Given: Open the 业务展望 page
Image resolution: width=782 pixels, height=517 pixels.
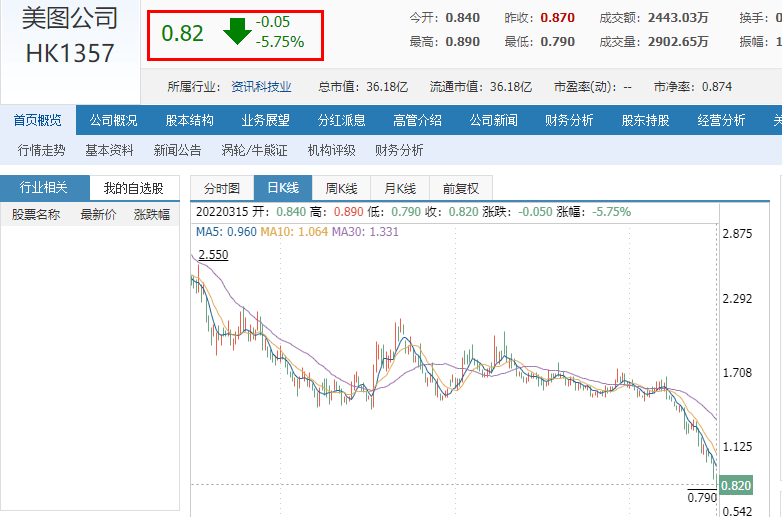Looking at the screenshot, I should pyautogui.click(x=266, y=121).
